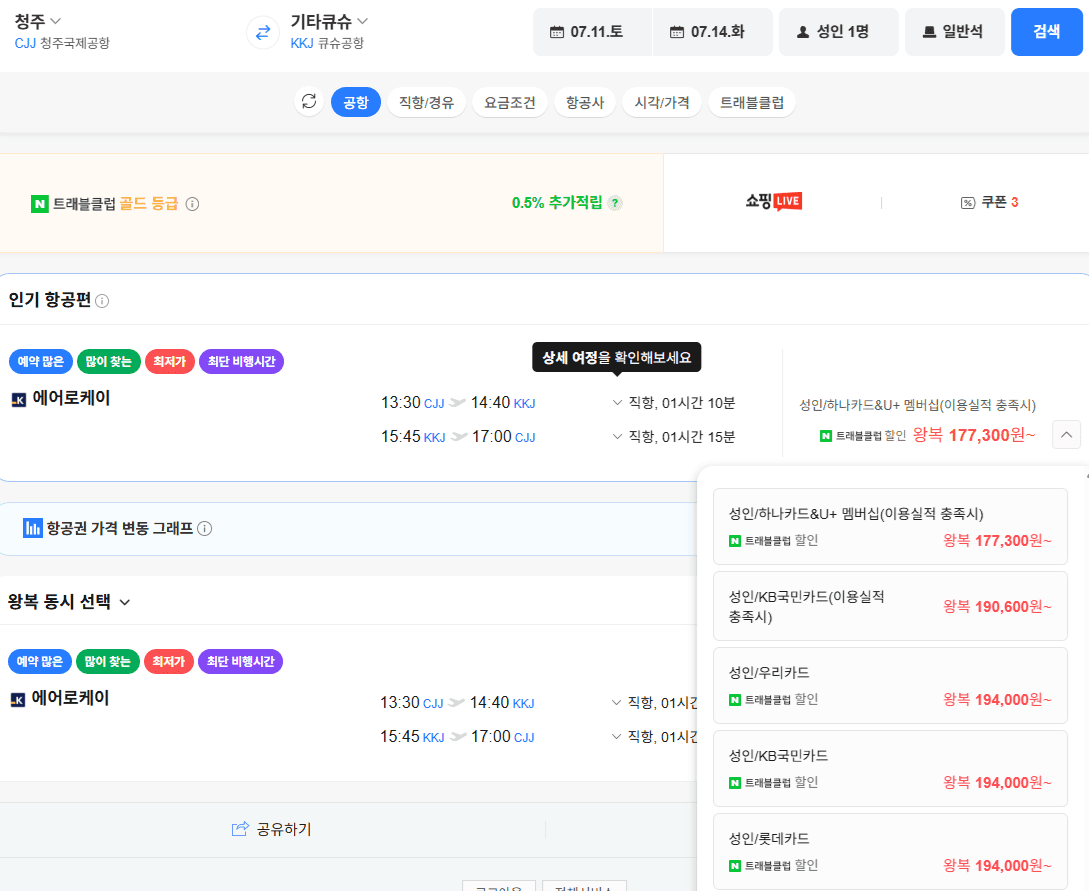Open the 왕복 동시 선택 dropdown
Screen dimensions: 1089x891
point(69,601)
